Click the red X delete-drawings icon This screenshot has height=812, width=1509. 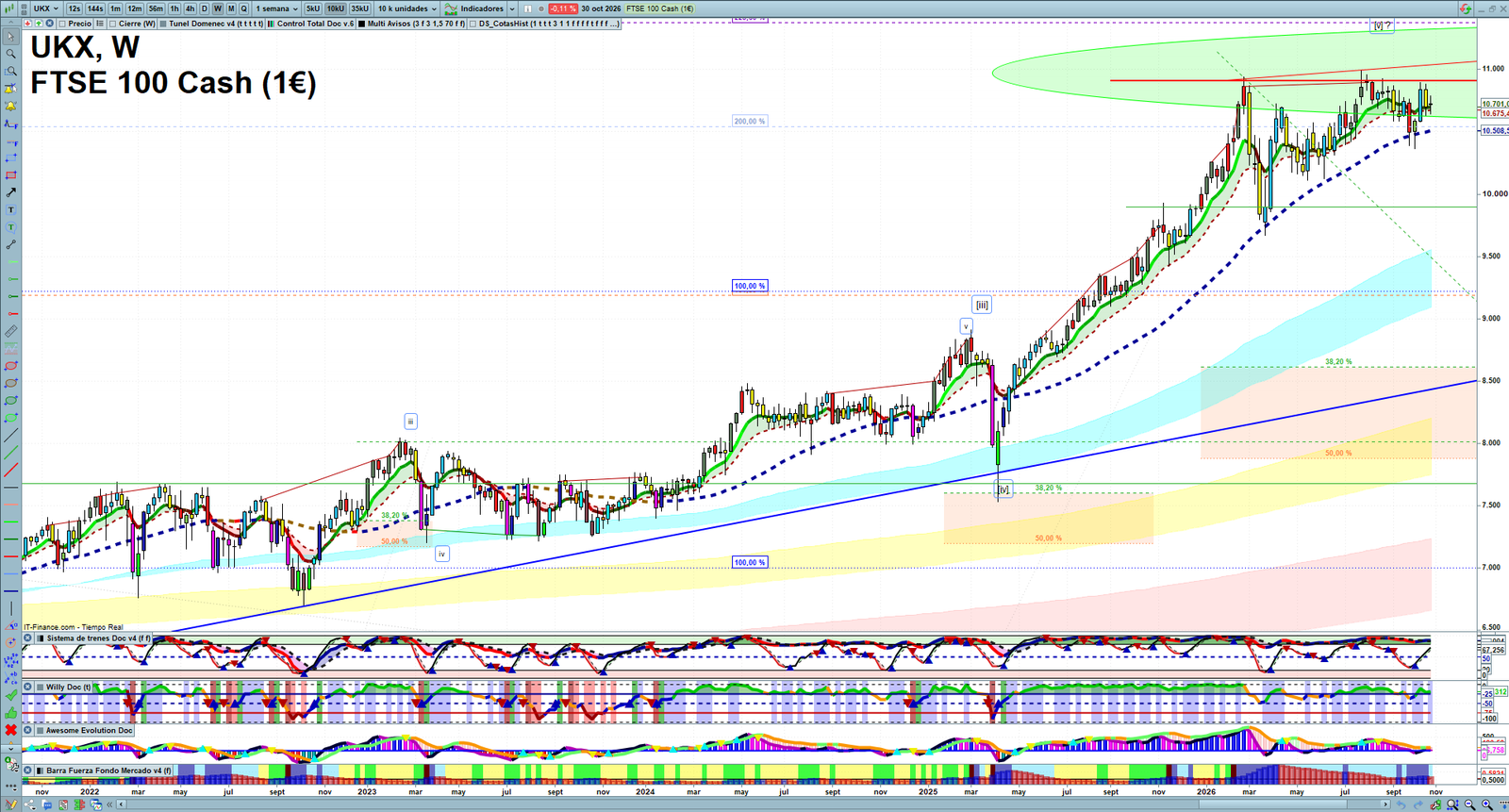tap(11, 730)
